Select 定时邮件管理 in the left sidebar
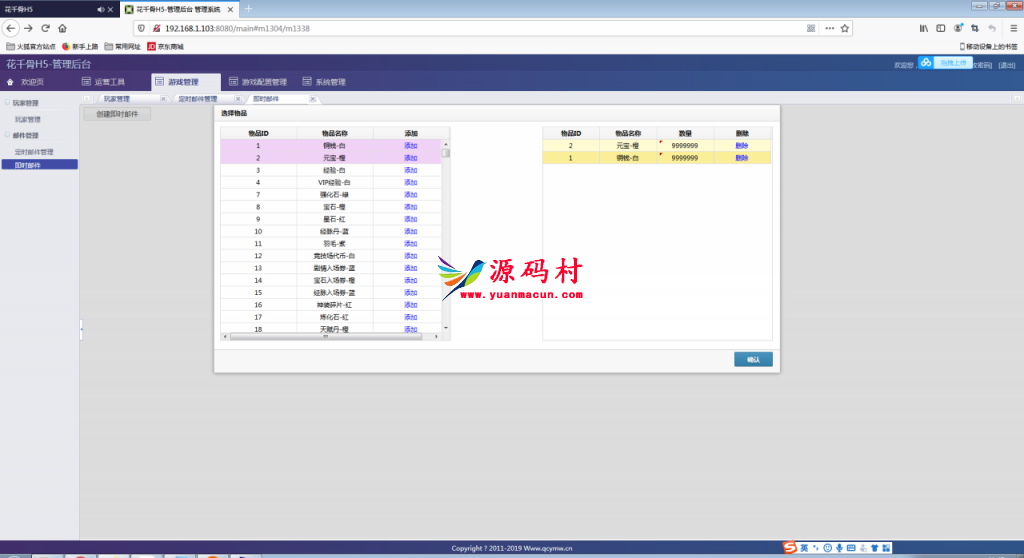This screenshot has height=558, width=1024. [x=34, y=152]
